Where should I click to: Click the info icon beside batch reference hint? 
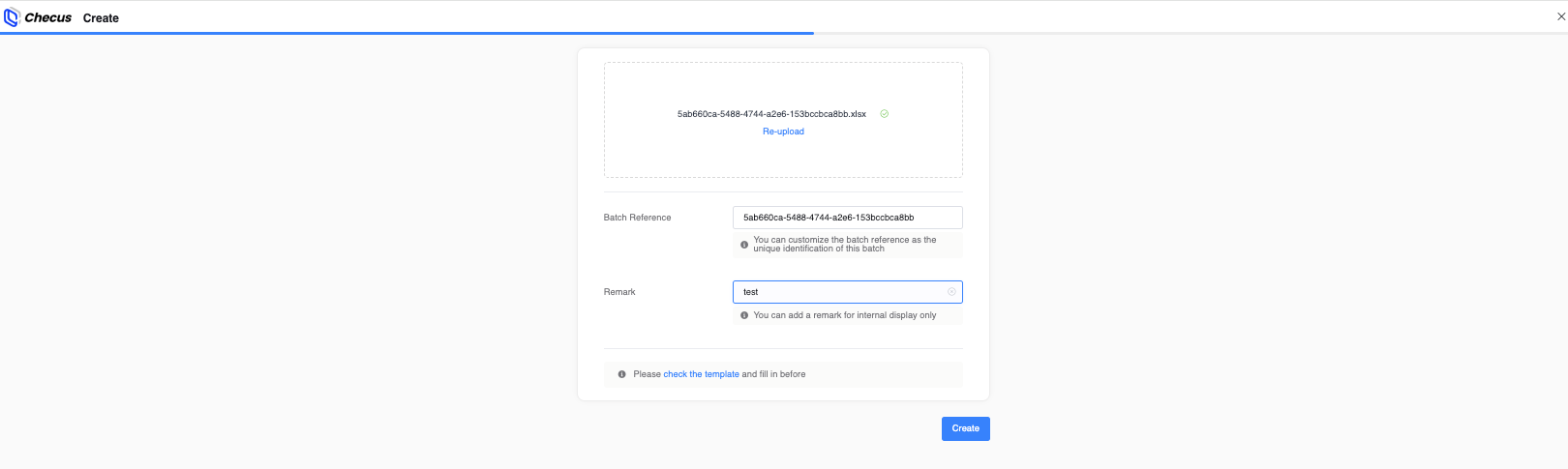(x=744, y=245)
